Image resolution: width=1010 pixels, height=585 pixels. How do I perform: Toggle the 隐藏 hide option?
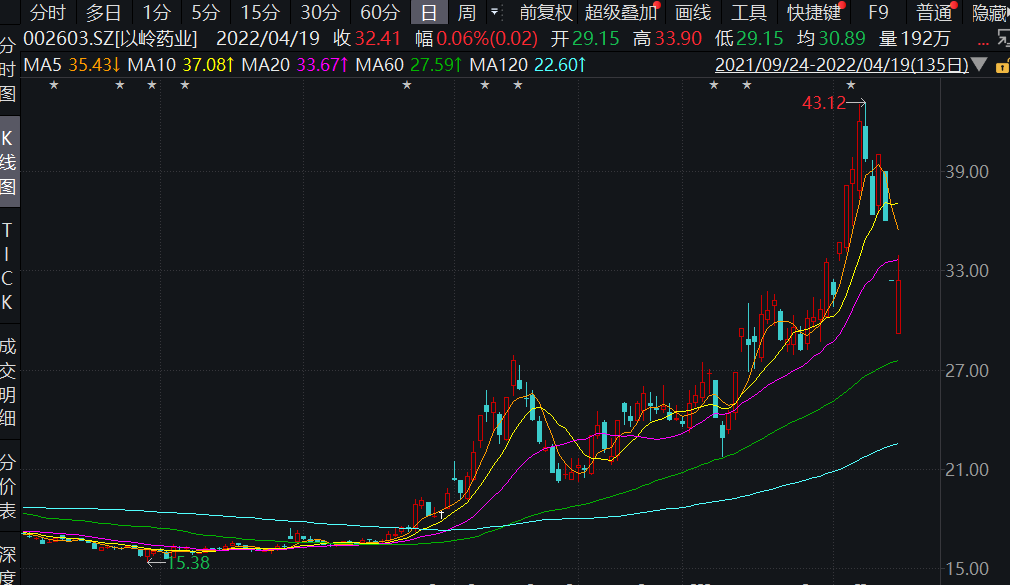click(988, 13)
